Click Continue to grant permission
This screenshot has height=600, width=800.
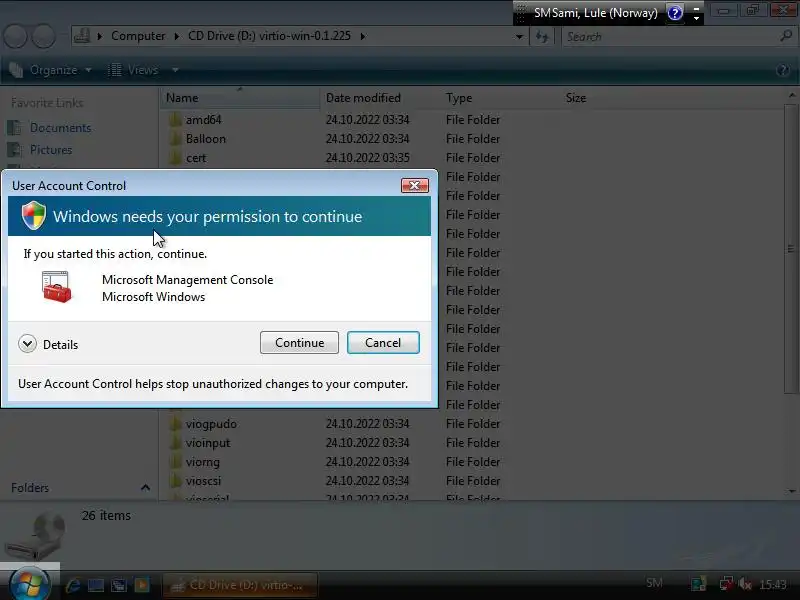coord(299,342)
